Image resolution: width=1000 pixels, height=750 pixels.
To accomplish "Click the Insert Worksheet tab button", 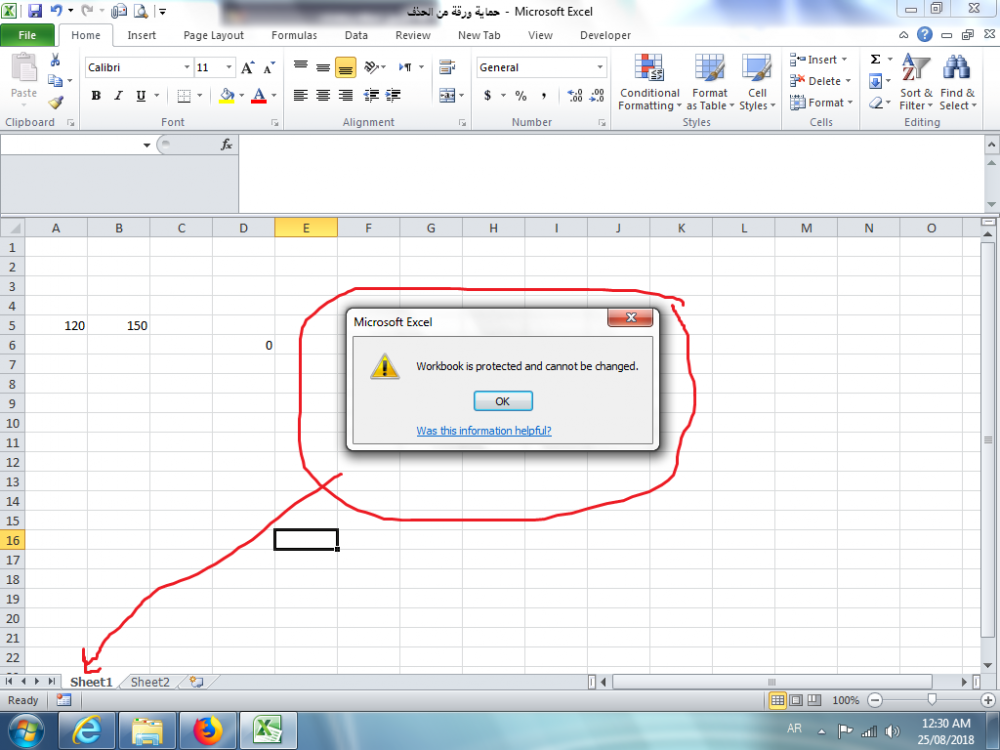I will [x=196, y=682].
